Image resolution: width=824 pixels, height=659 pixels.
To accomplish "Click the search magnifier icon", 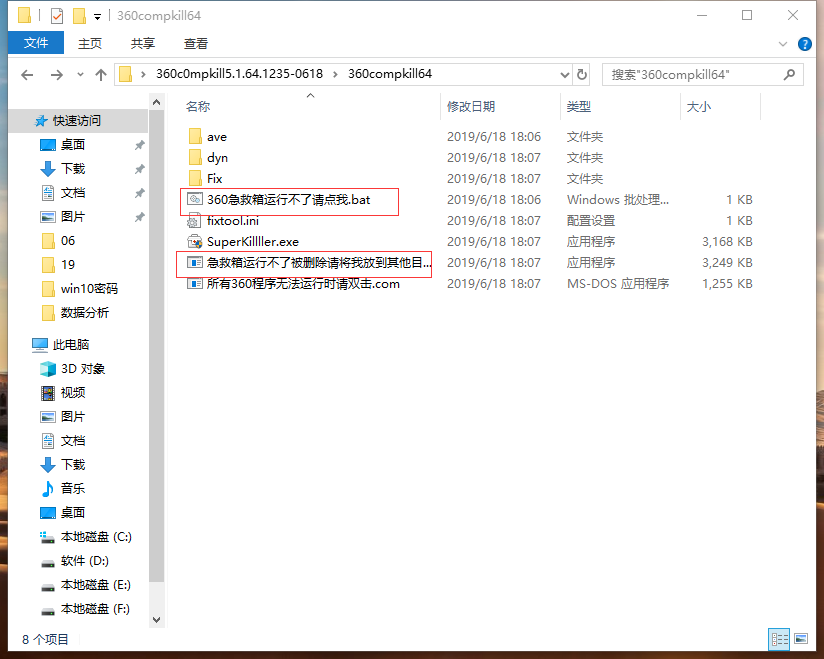I will pos(789,75).
